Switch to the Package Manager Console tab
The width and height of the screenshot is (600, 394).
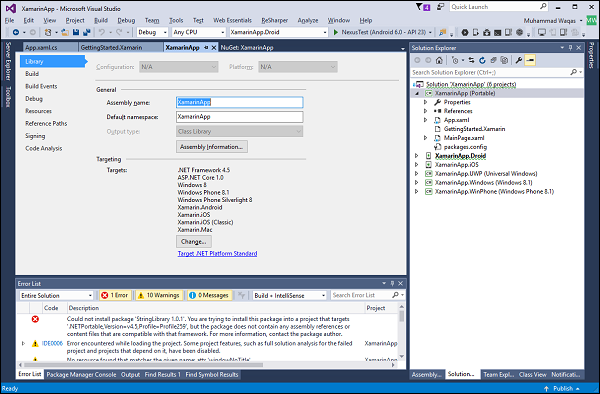(x=81, y=375)
